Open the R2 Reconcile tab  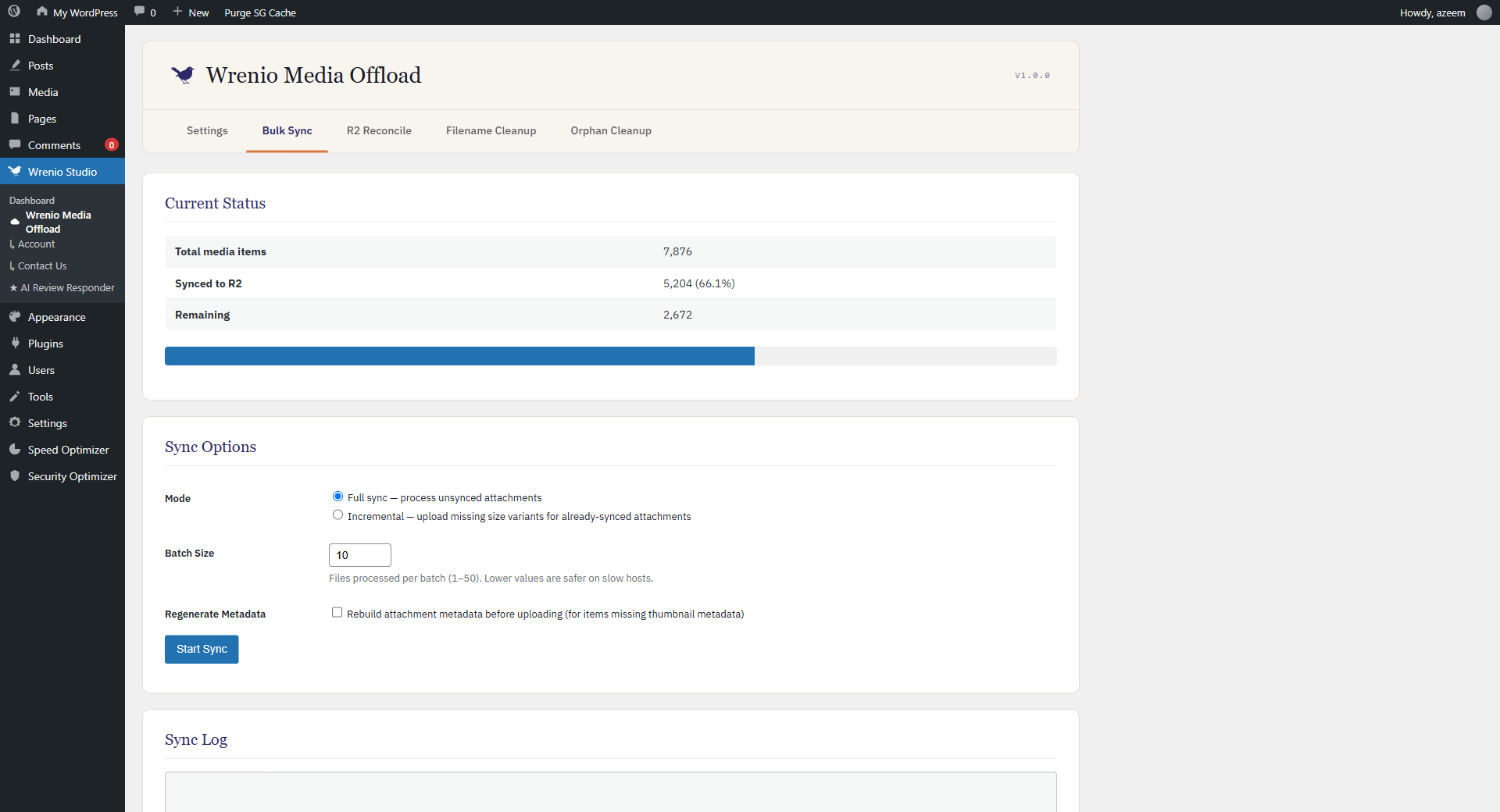[379, 130]
